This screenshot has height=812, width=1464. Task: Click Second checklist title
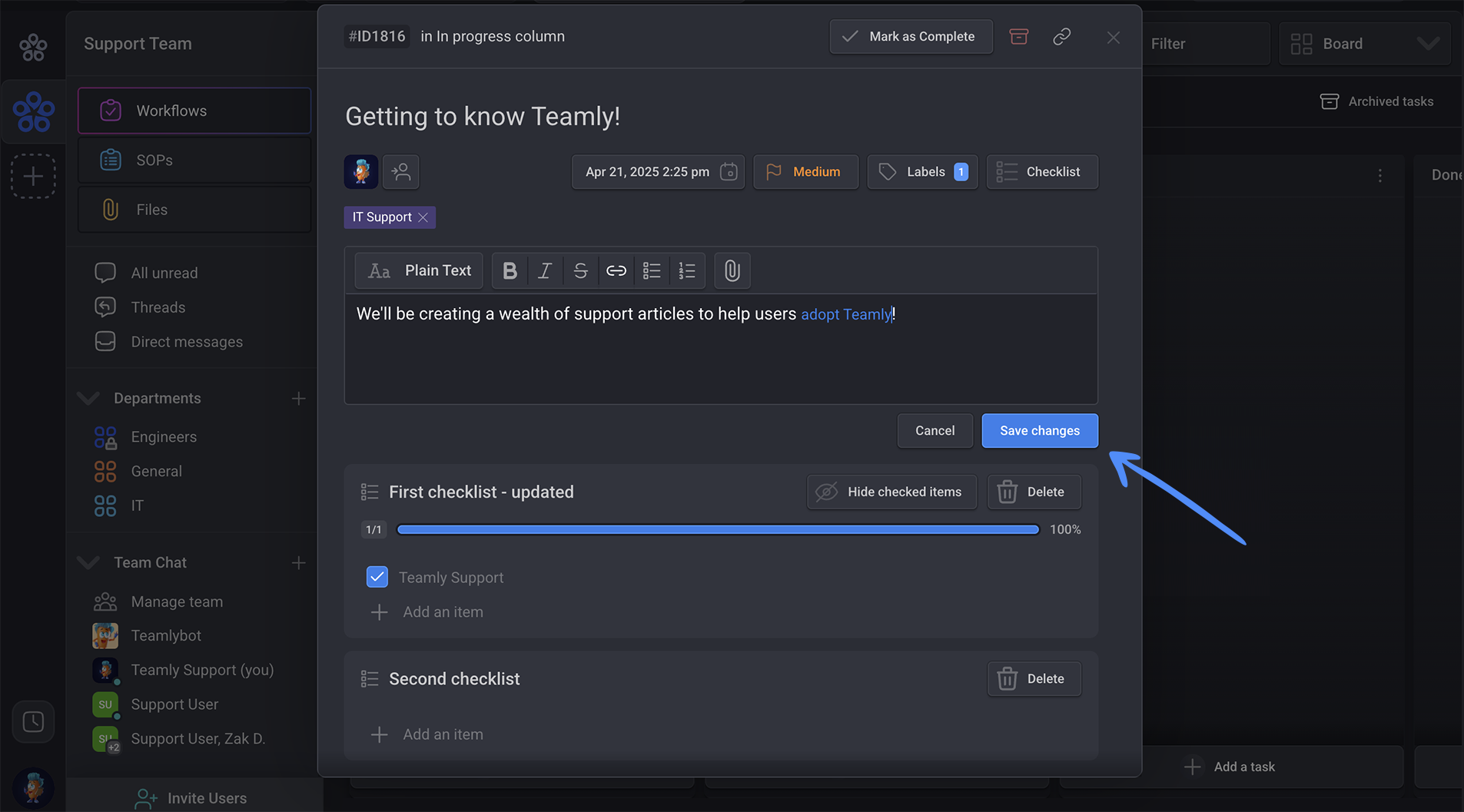click(454, 678)
